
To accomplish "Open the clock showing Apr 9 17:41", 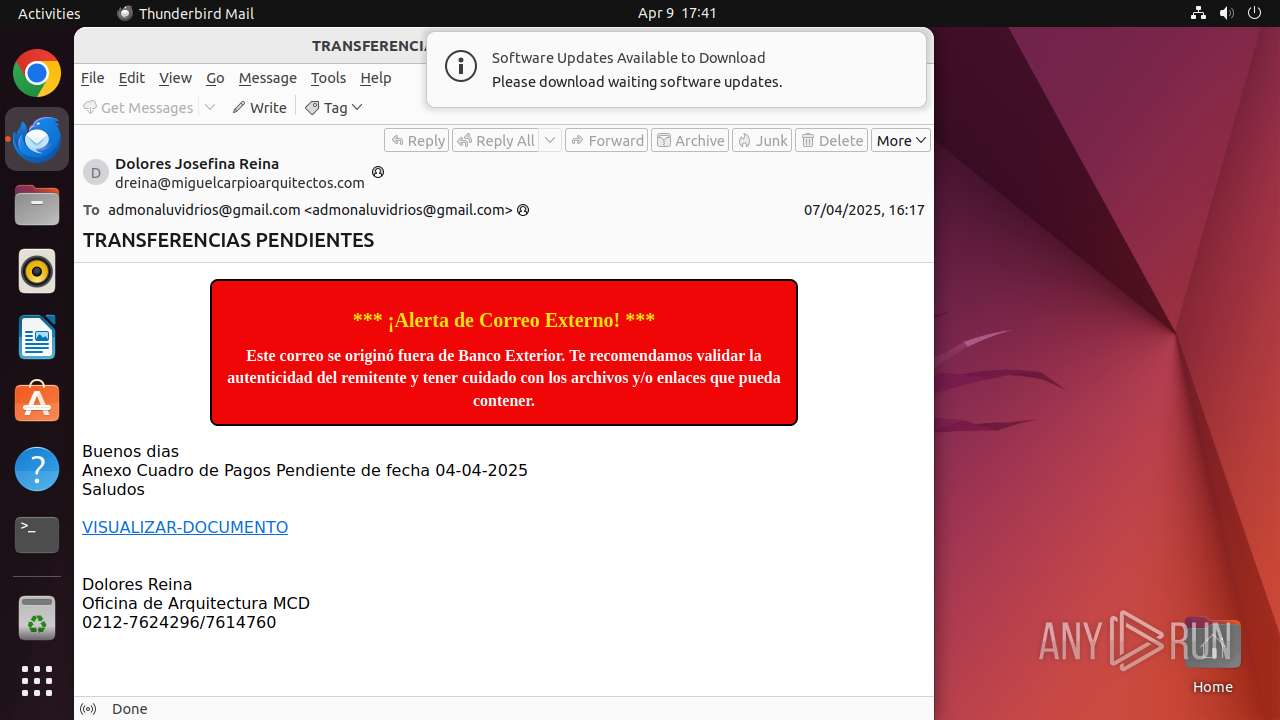I will click(x=677, y=13).
